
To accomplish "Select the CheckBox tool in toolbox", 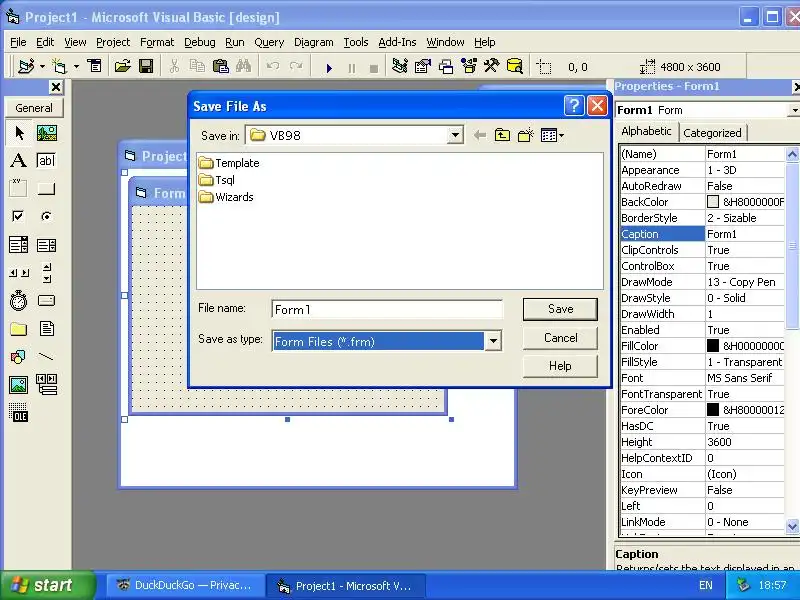I will point(19,216).
